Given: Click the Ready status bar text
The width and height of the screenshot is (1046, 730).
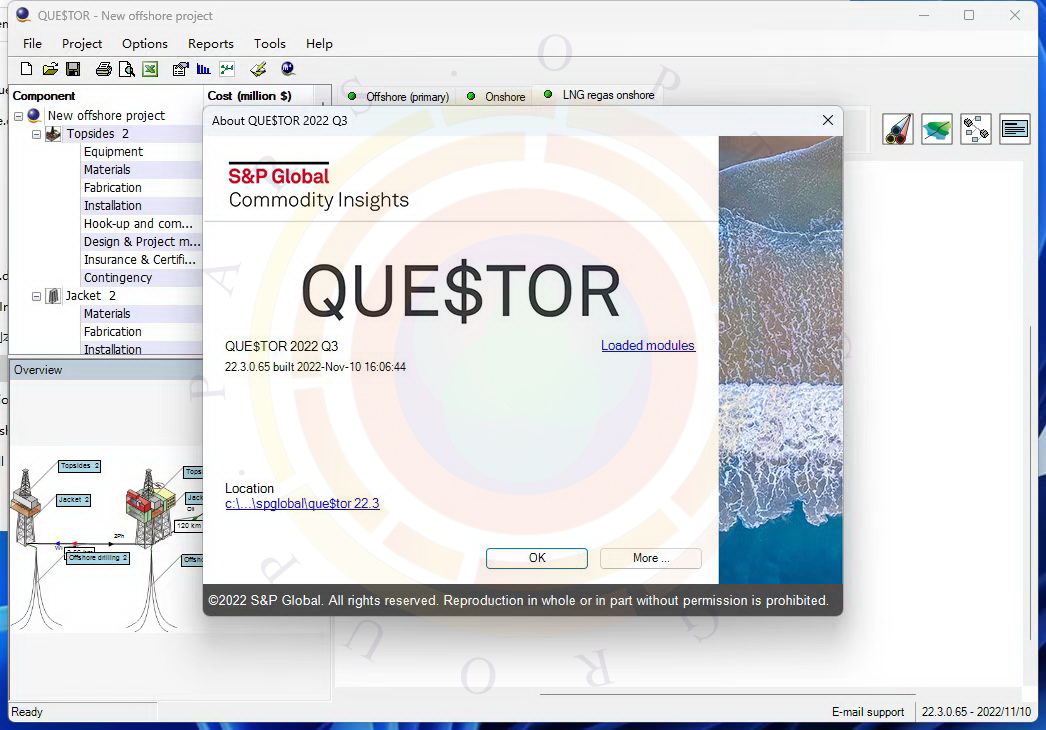Looking at the screenshot, I should pyautogui.click(x=27, y=712).
